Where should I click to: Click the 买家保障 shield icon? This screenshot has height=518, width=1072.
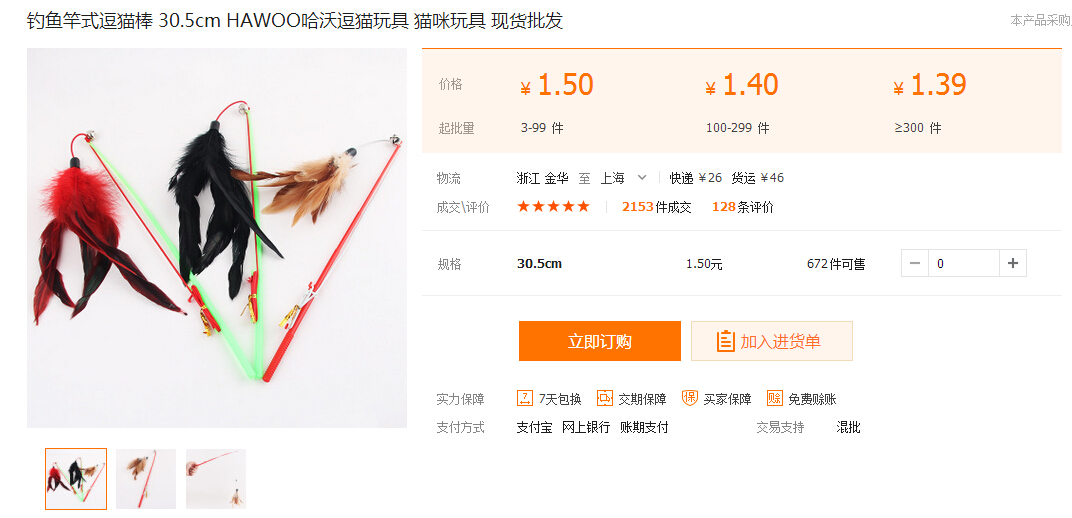pyautogui.click(x=690, y=398)
